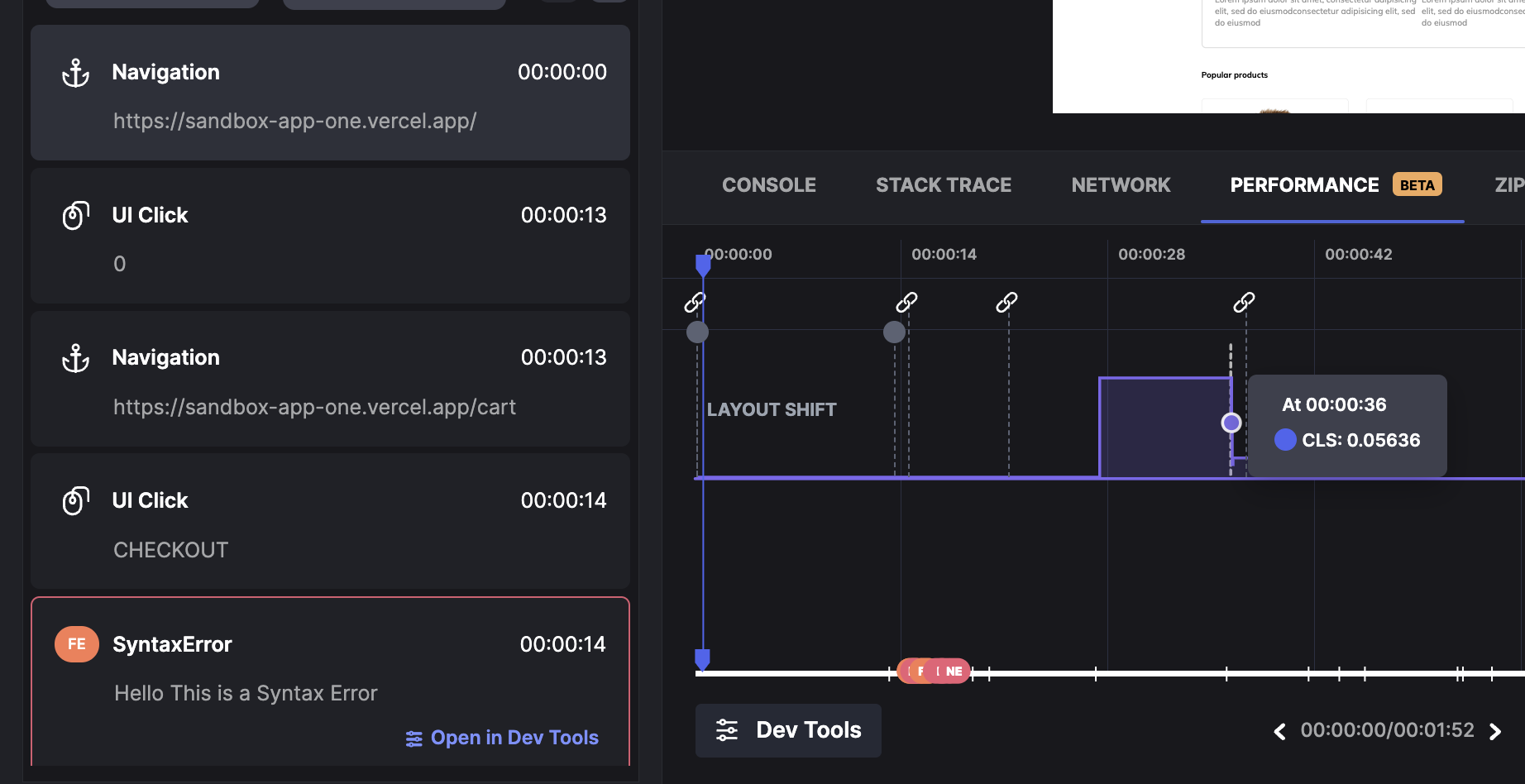Click the Dev Tools button
1525x784 pixels.
(x=788, y=730)
